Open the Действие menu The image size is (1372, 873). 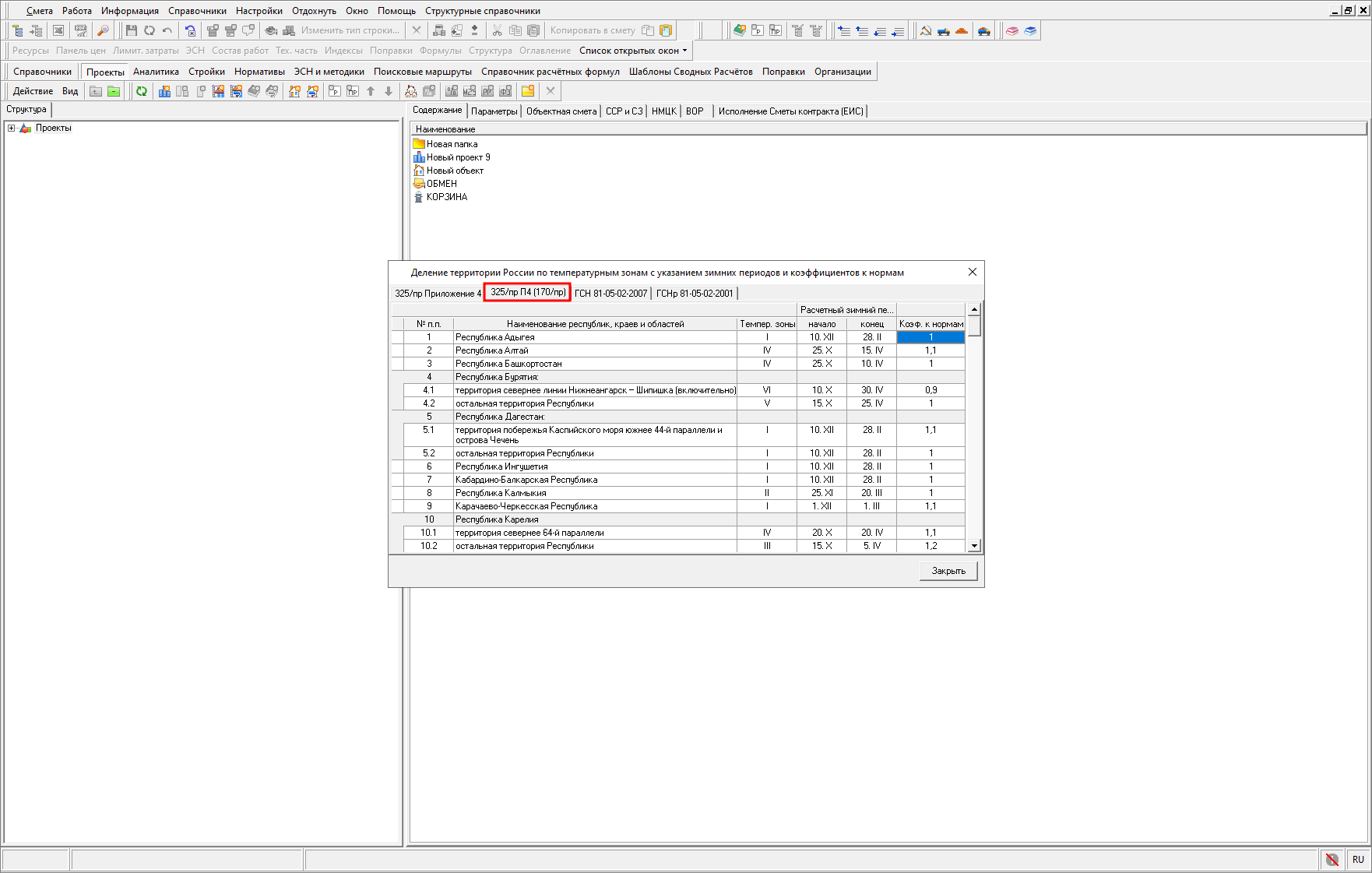(x=33, y=91)
